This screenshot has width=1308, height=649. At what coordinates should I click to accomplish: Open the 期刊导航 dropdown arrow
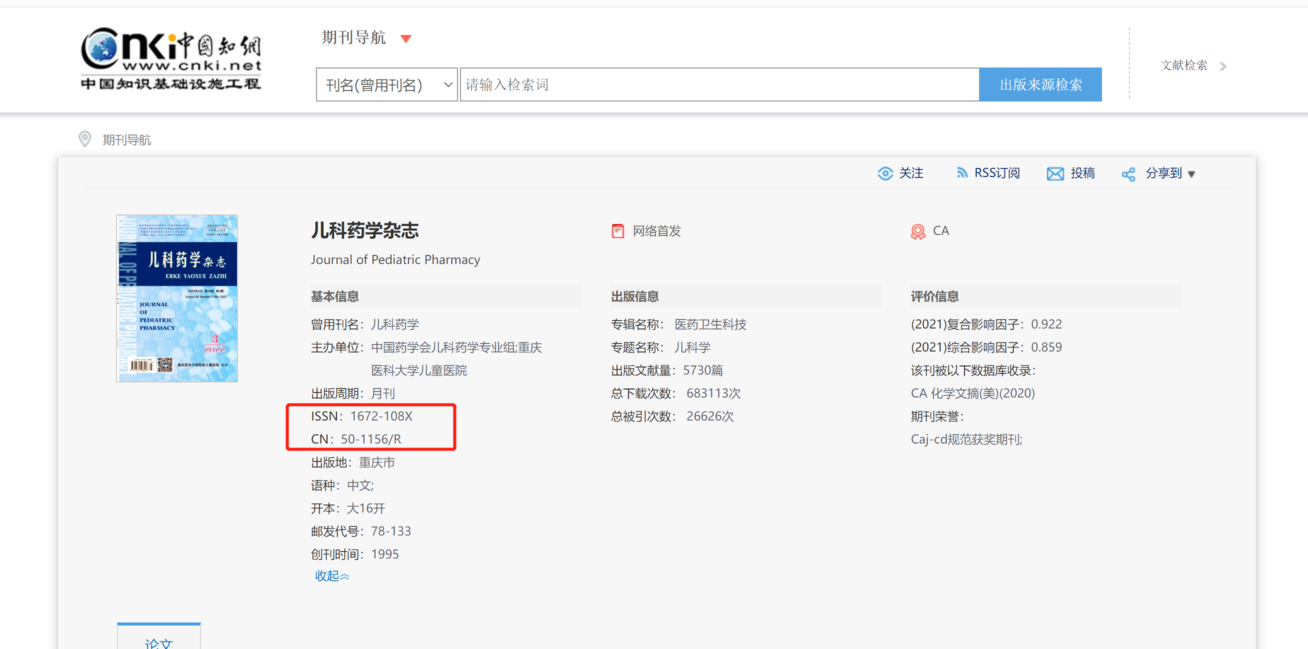(x=405, y=38)
